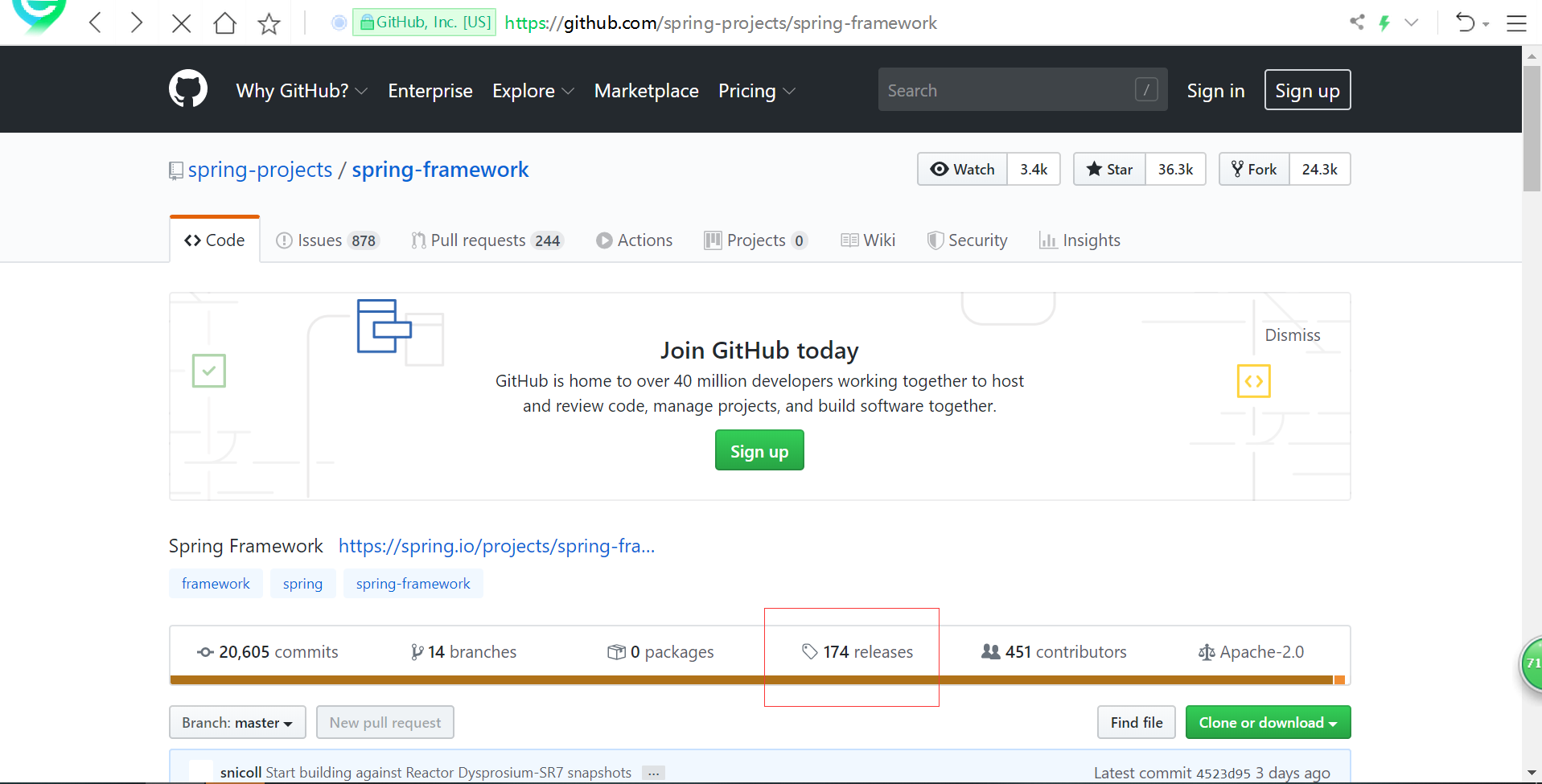Fork the repository
Image resolution: width=1542 pixels, height=784 pixels.
tap(1254, 169)
